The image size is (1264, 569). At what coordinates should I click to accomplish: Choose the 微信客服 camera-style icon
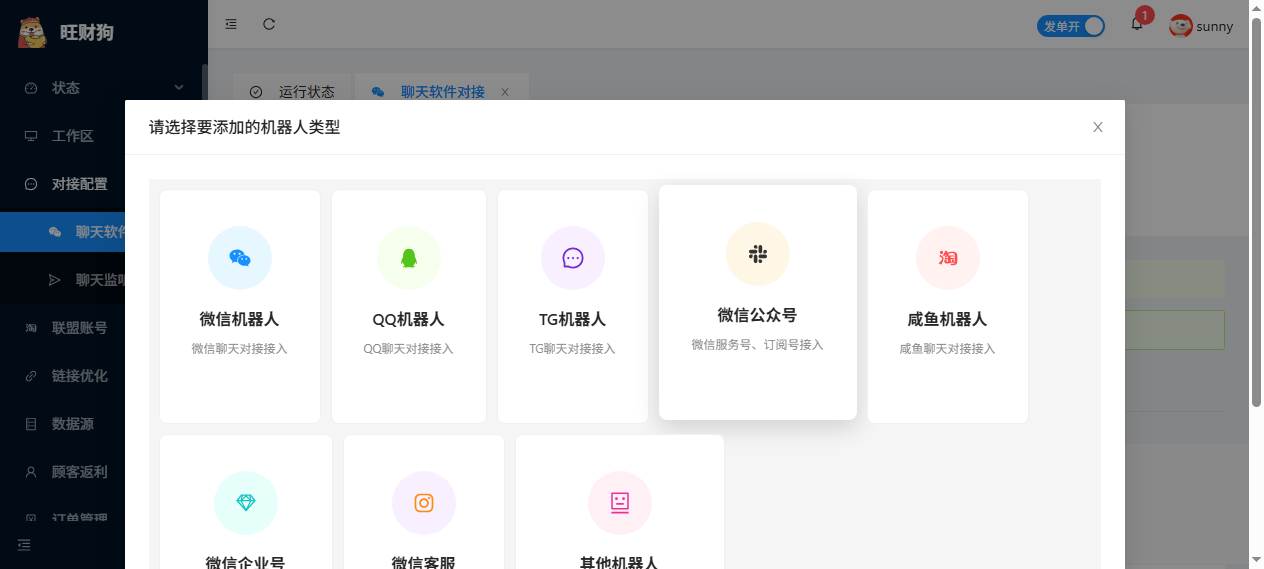click(424, 503)
